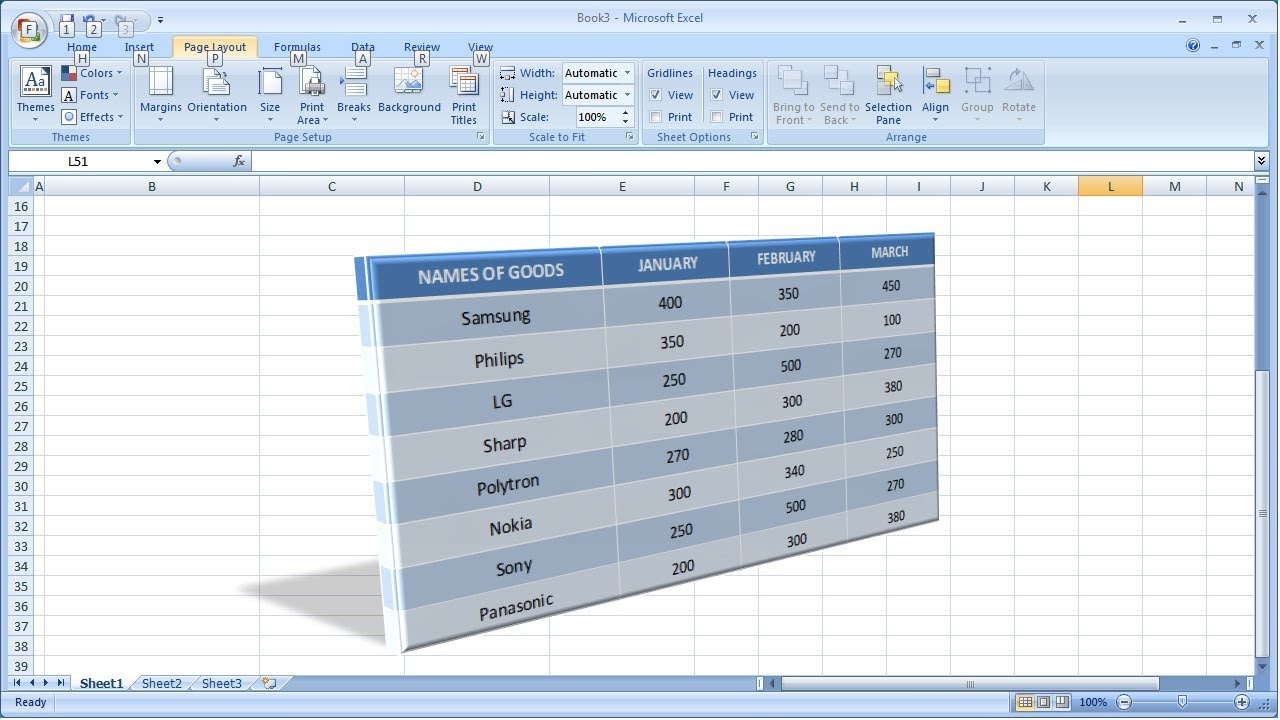Click the Insert Function fx button
The height and width of the screenshot is (720, 1280).
click(x=239, y=161)
